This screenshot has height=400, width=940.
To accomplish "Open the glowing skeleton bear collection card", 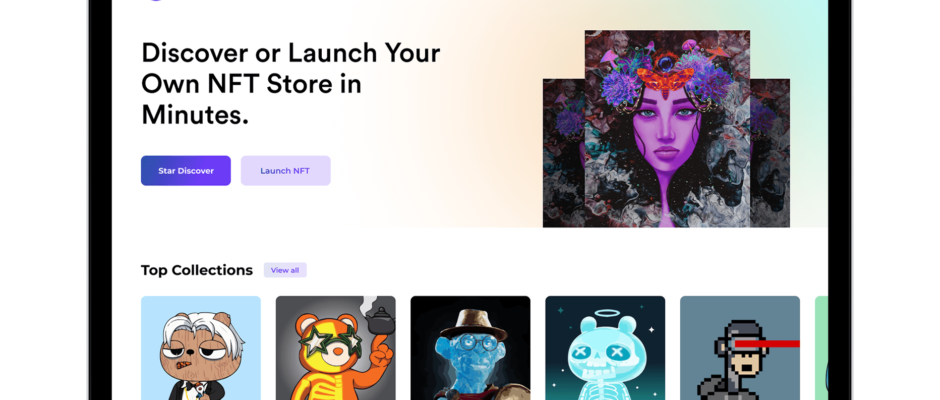I will point(605,348).
